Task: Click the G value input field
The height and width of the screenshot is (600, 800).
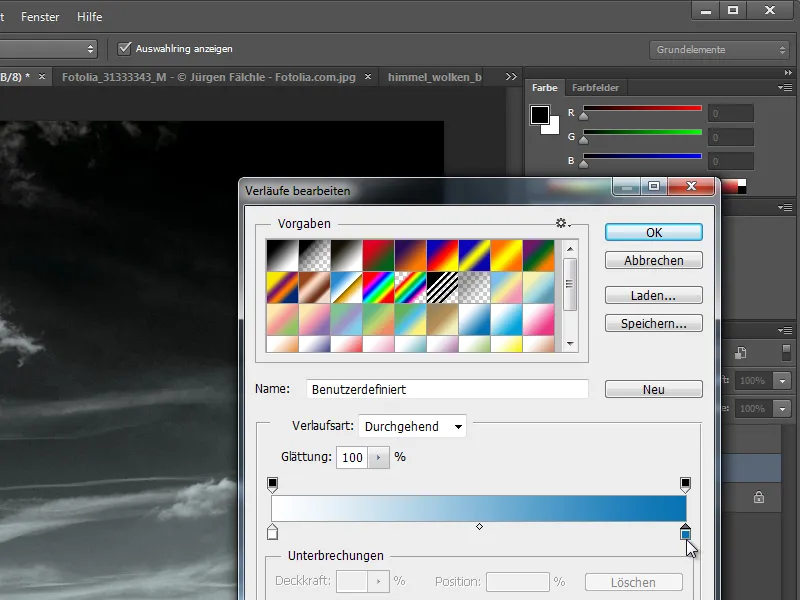Action: click(x=731, y=137)
